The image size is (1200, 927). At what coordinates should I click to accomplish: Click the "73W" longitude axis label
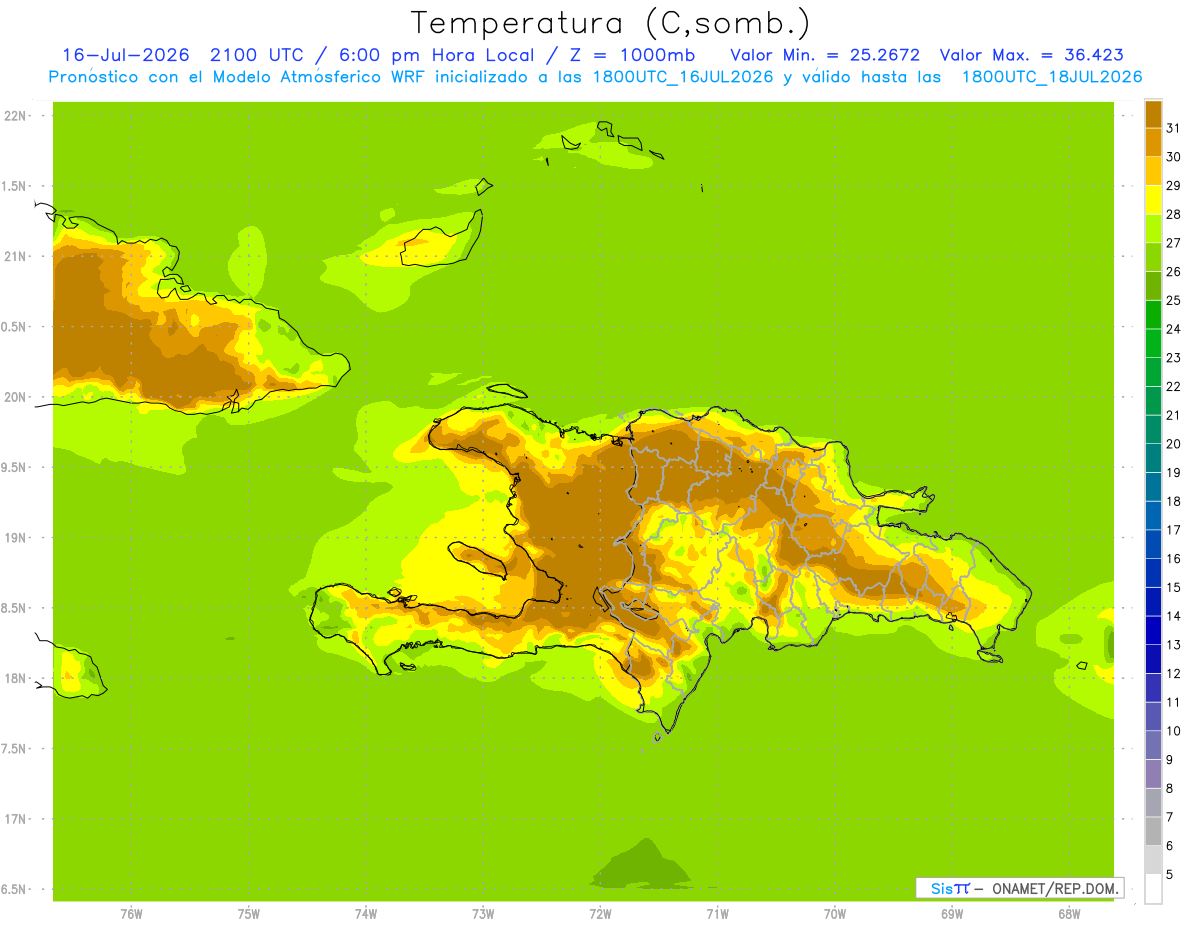click(483, 914)
